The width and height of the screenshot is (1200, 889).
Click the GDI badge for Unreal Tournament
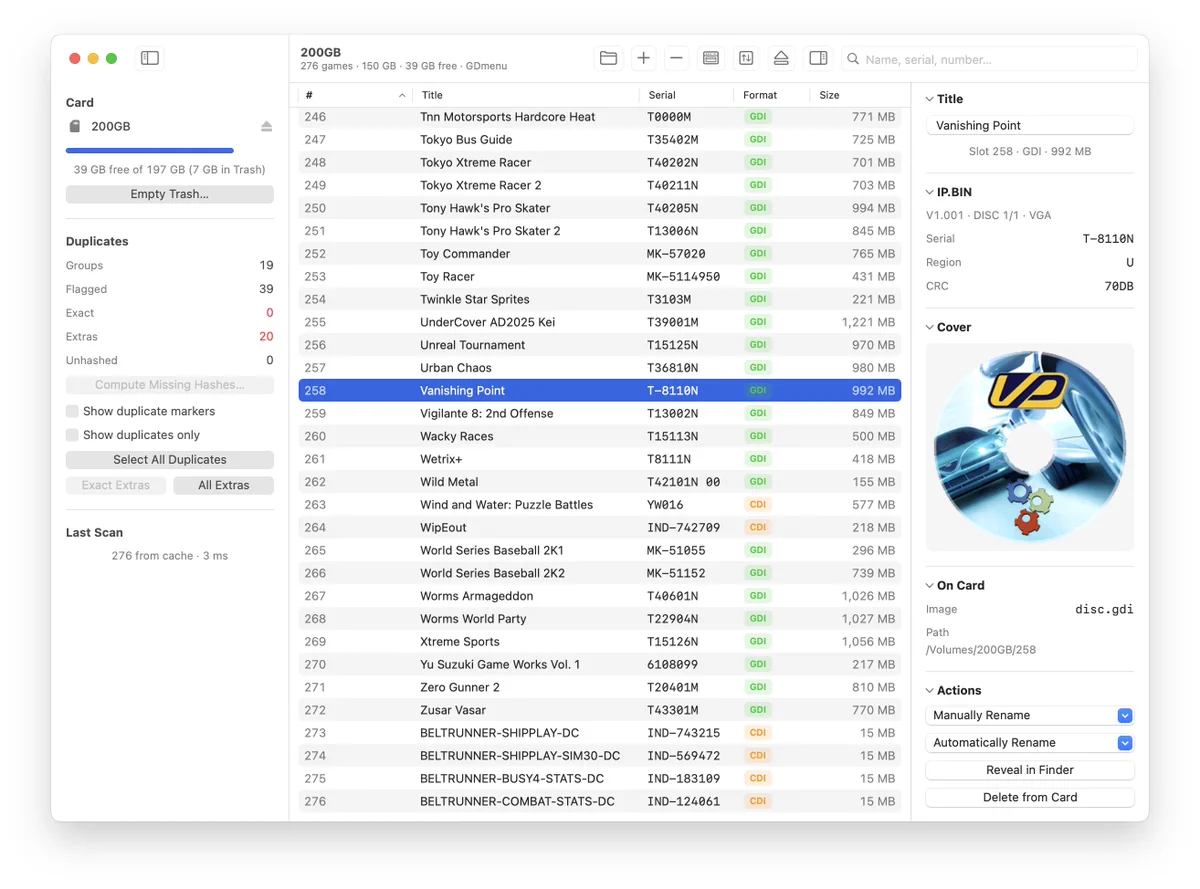pyautogui.click(x=758, y=345)
